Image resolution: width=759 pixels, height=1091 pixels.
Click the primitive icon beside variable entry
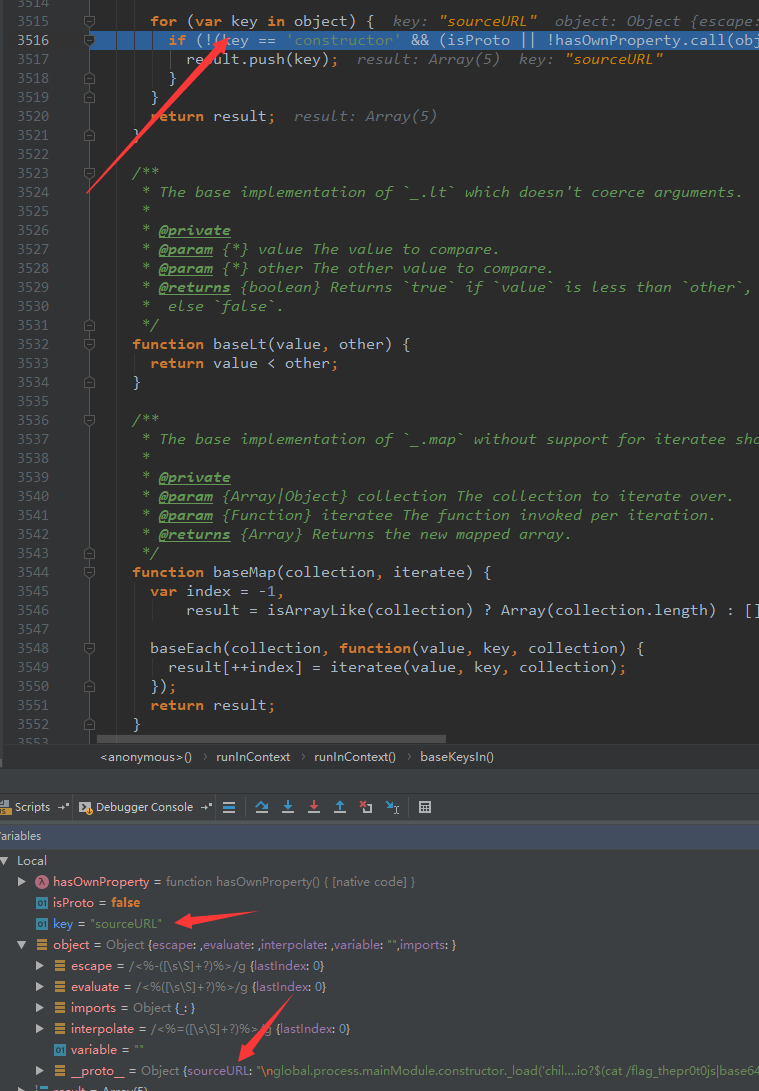60,1049
